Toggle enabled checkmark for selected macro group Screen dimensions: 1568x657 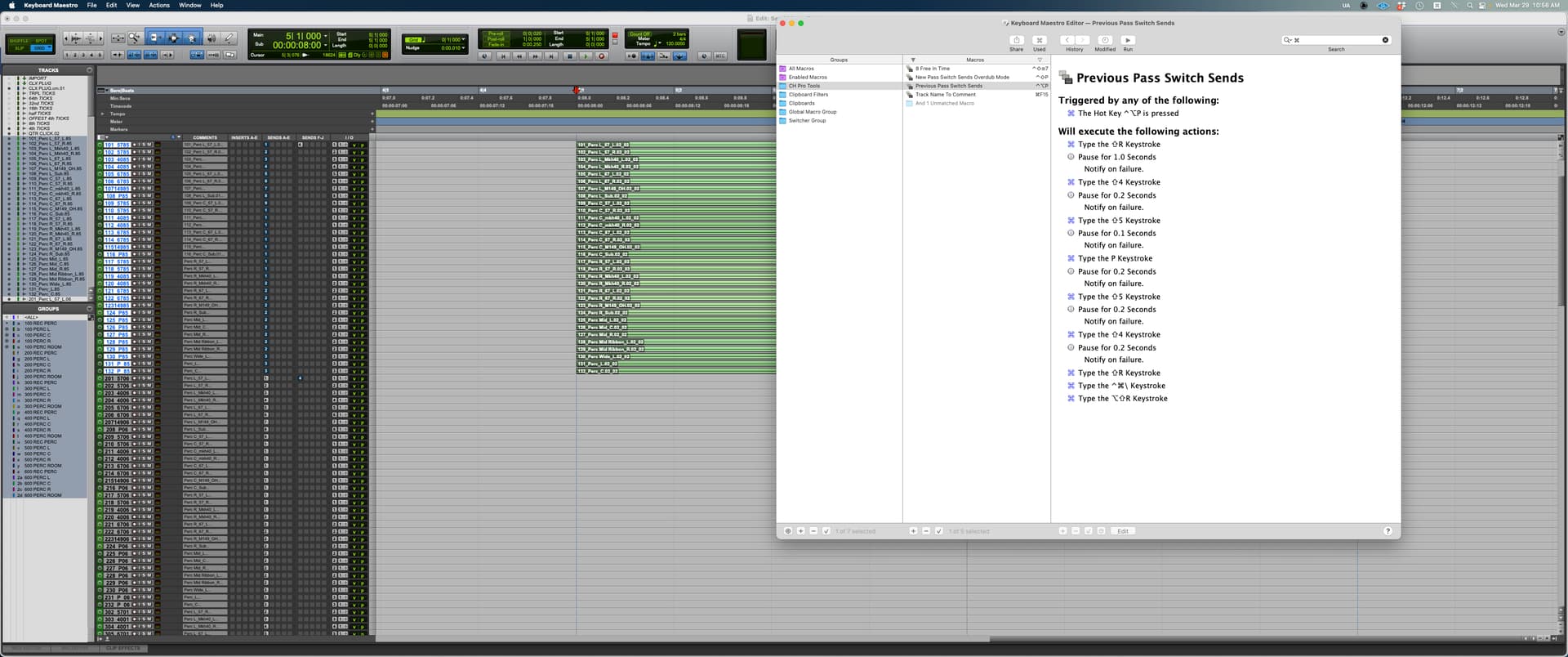click(x=826, y=531)
